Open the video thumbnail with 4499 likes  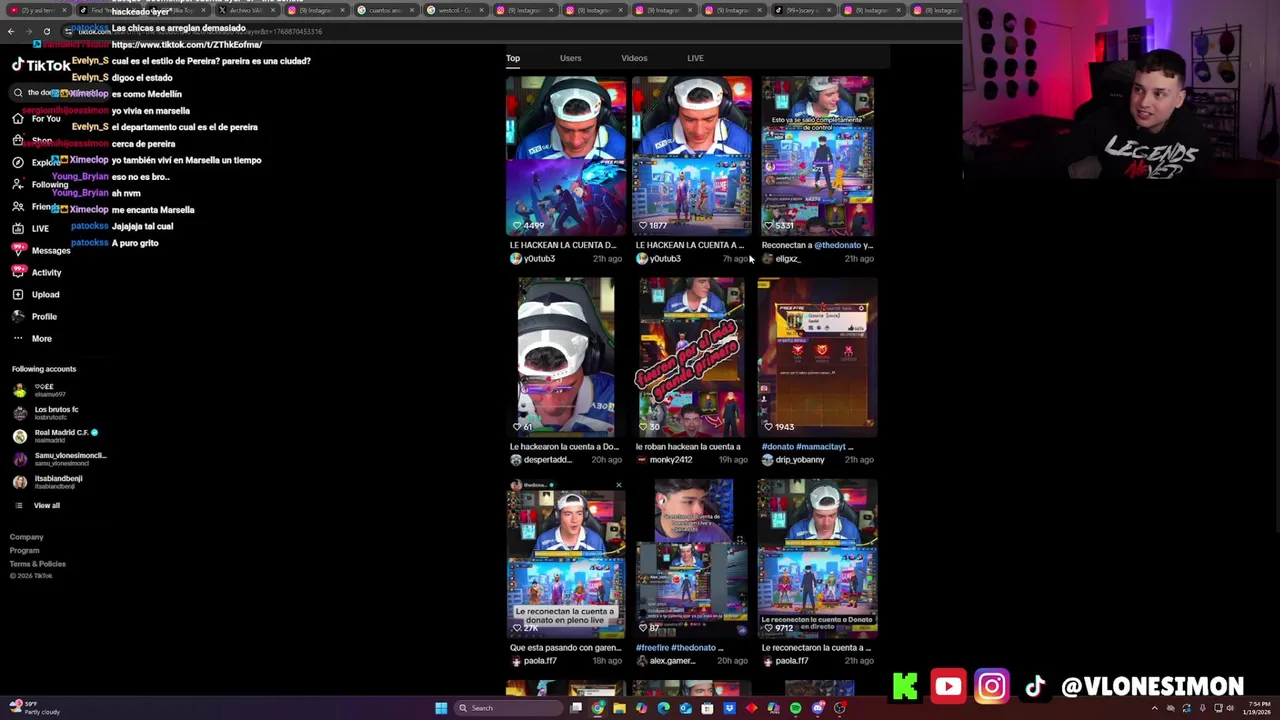tap(566, 156)
